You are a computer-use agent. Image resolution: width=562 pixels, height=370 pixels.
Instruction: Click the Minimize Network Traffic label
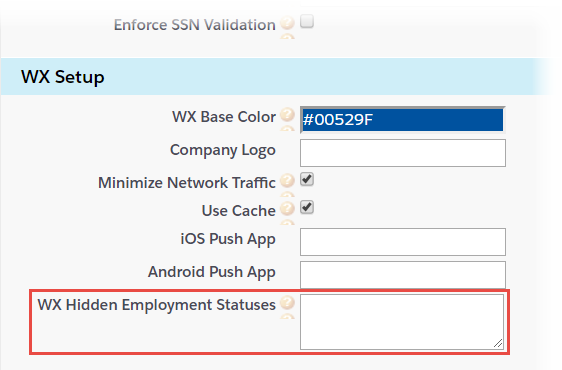187,183
